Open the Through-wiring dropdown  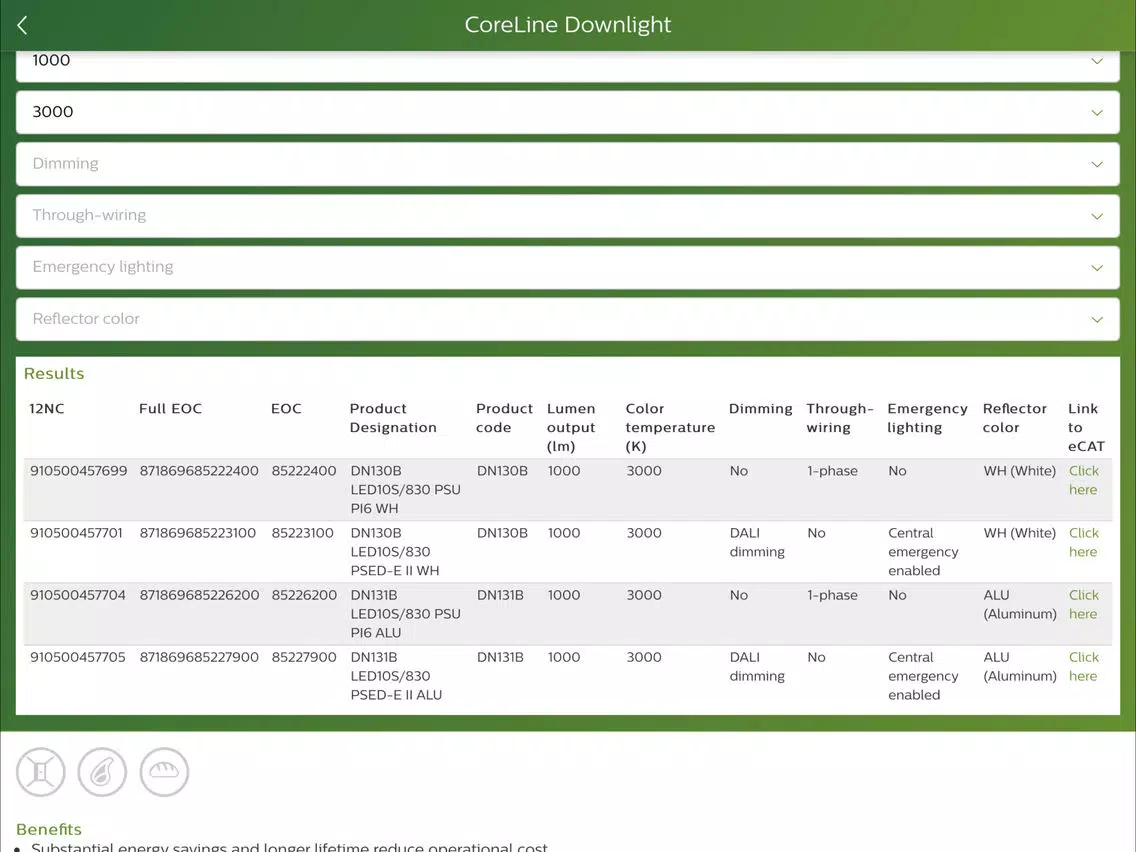point(568,215)
